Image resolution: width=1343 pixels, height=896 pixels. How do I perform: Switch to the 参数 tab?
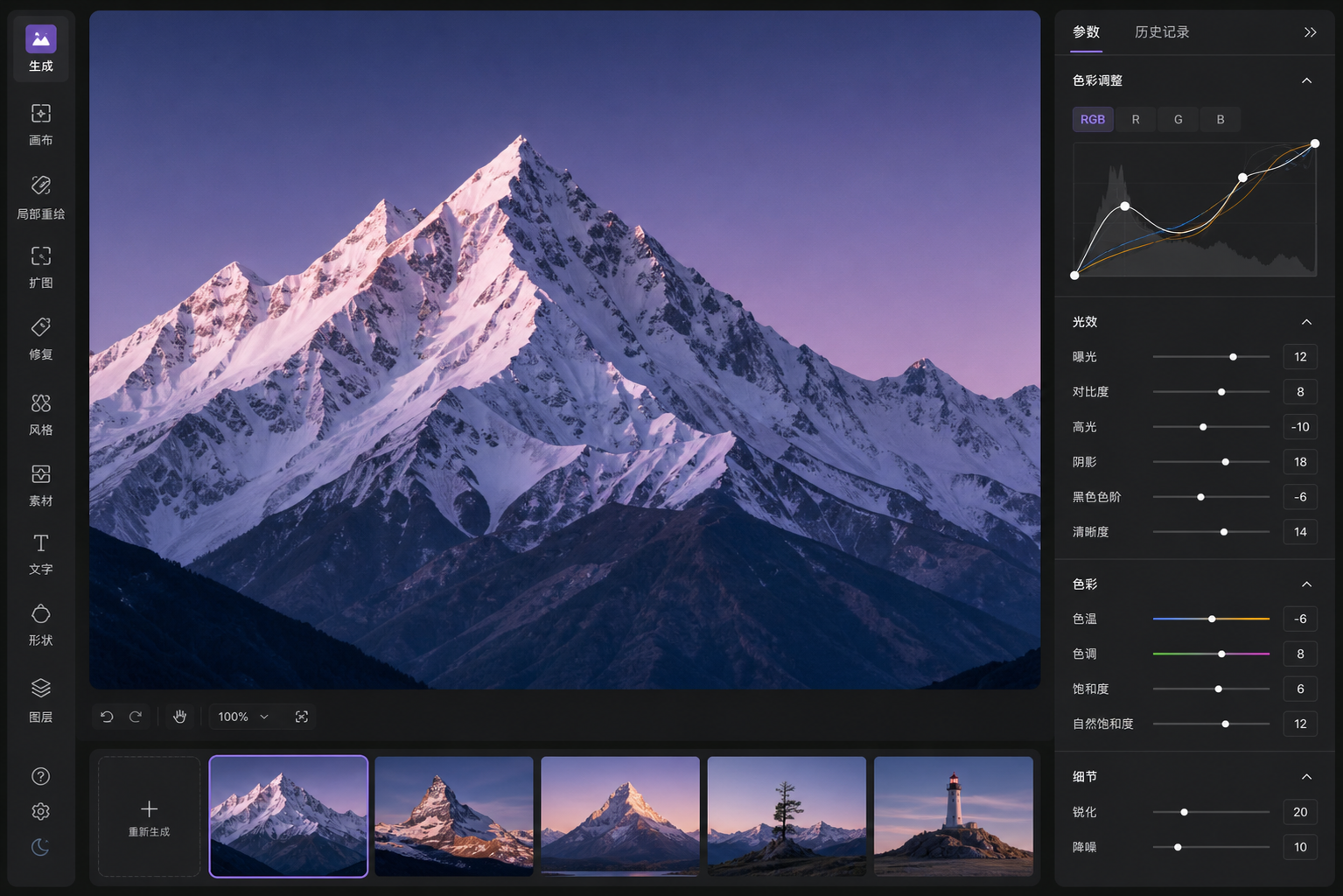[1087, 32]
